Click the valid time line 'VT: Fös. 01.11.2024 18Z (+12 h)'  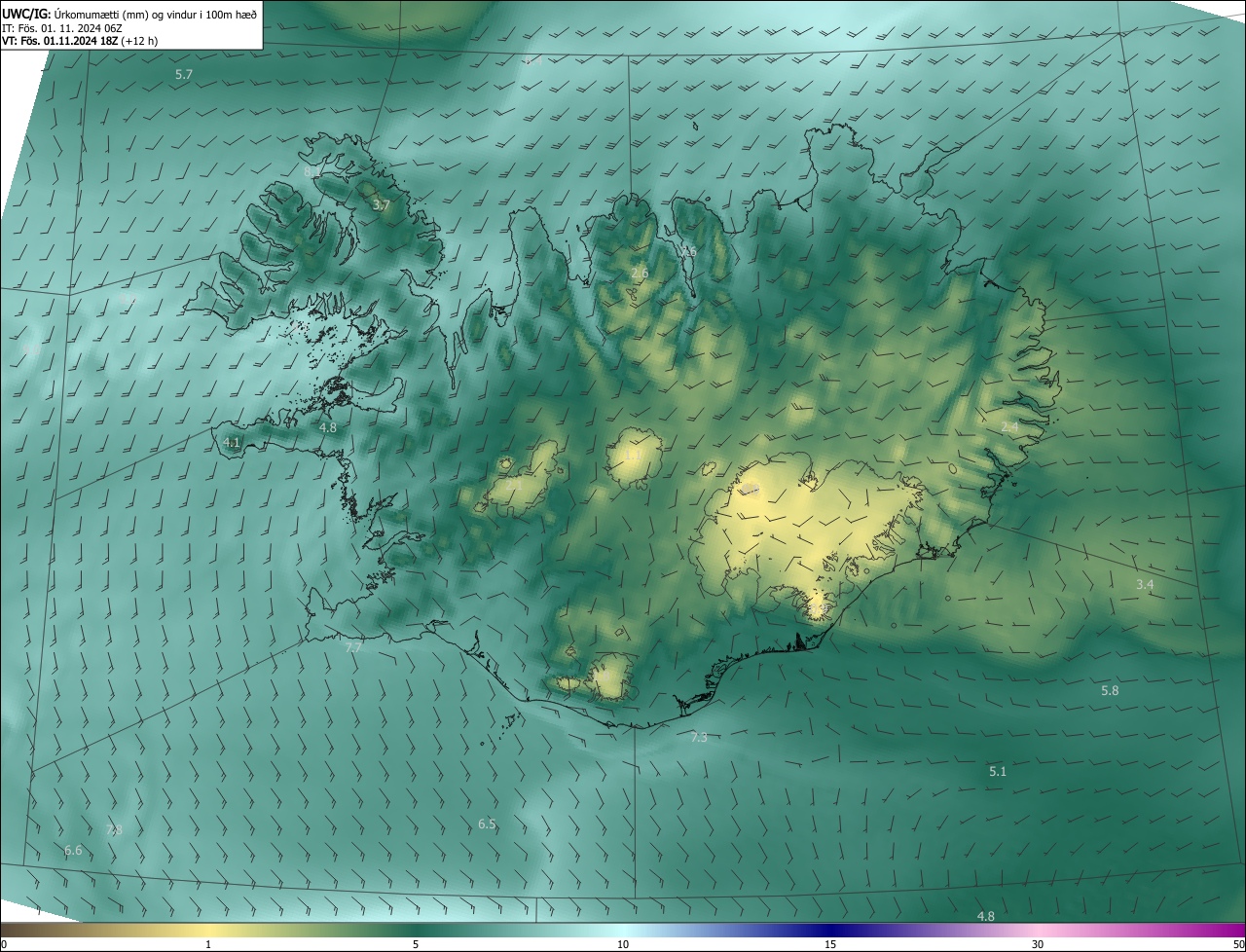point(81,41)
